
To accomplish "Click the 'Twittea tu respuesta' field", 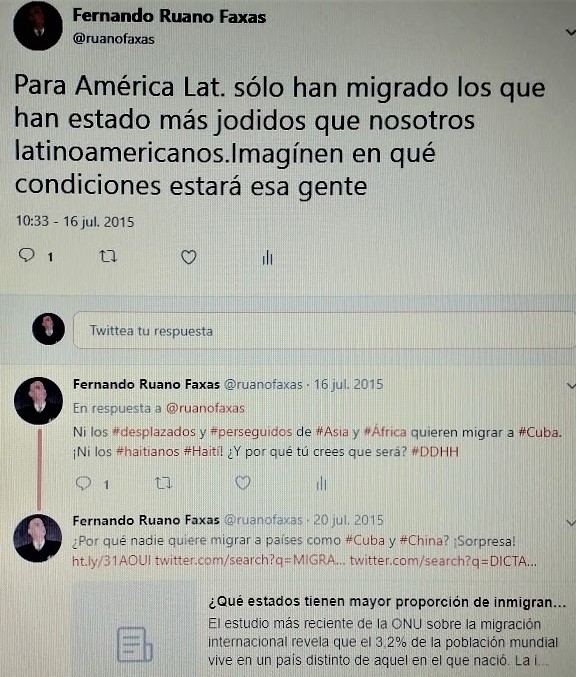I will pyautogui.click(x=324, y=330).
